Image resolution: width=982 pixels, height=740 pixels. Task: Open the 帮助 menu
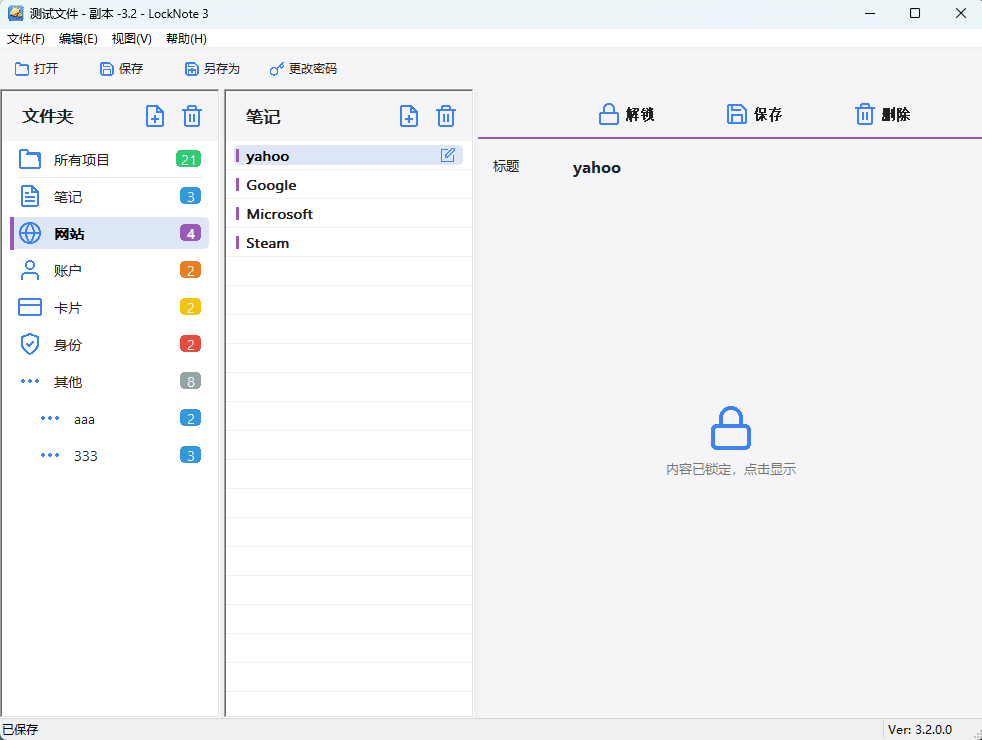[x=184, y=38]
